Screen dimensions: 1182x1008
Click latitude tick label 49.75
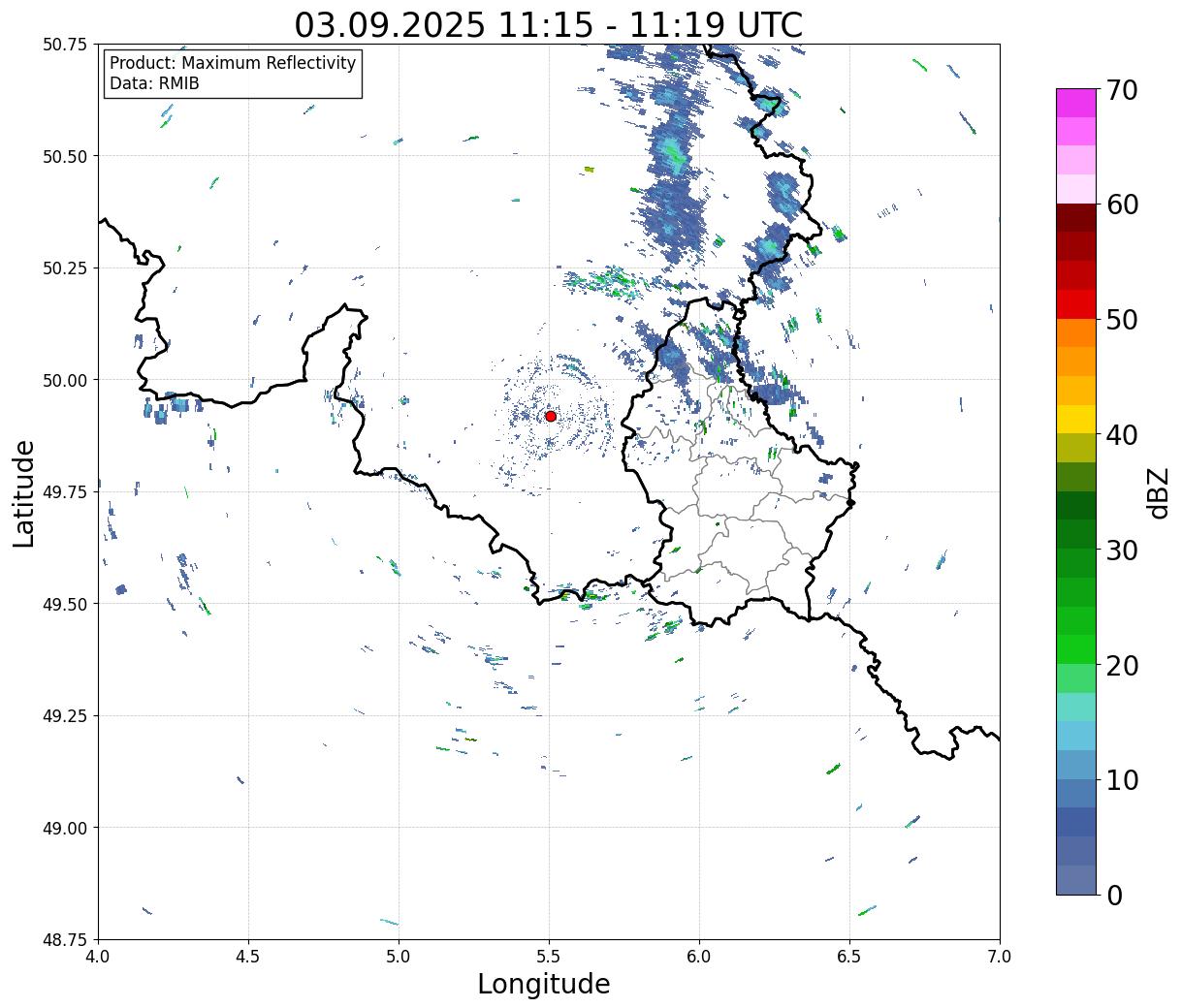[65, 492]
